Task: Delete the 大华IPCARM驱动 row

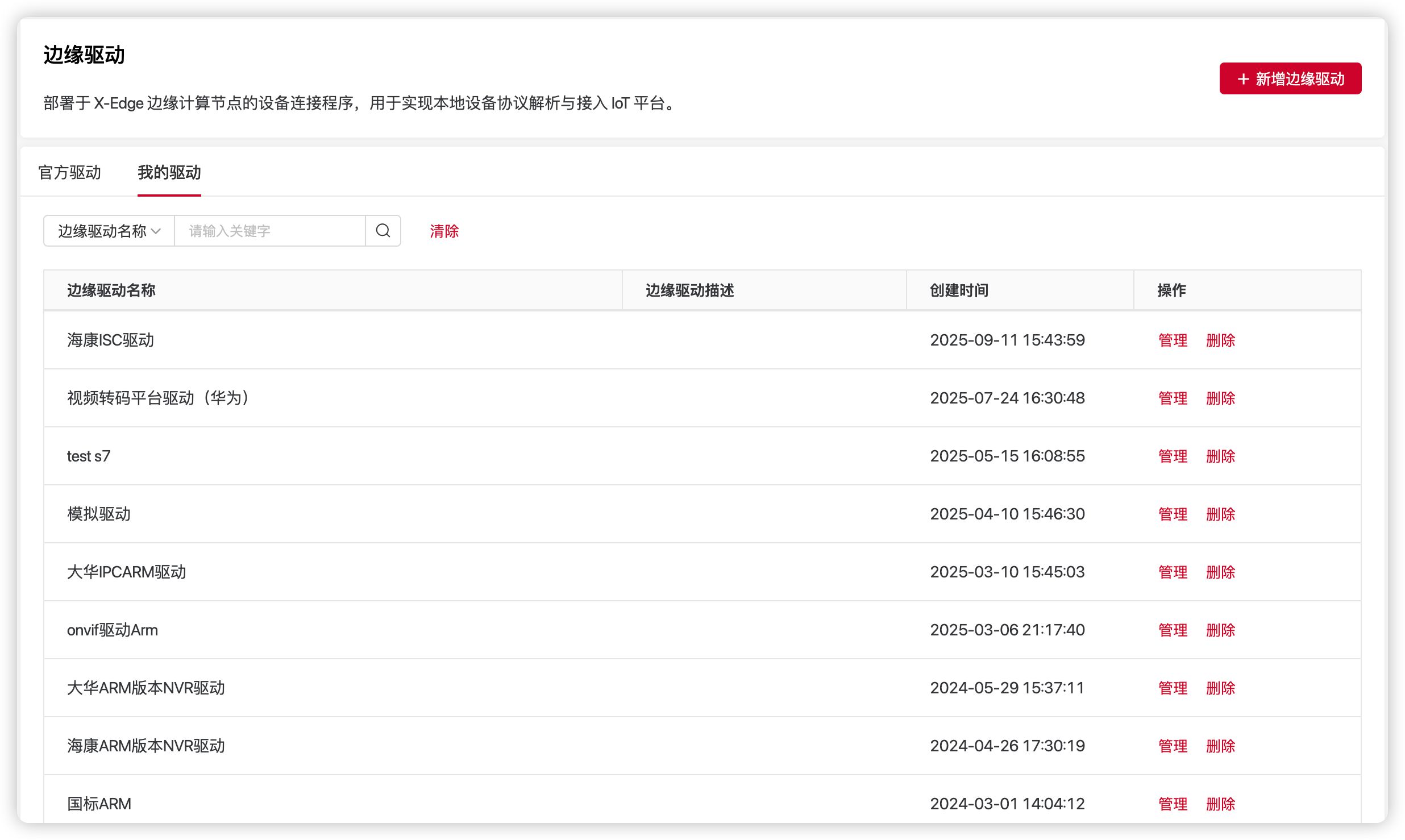Action: 1220,572
